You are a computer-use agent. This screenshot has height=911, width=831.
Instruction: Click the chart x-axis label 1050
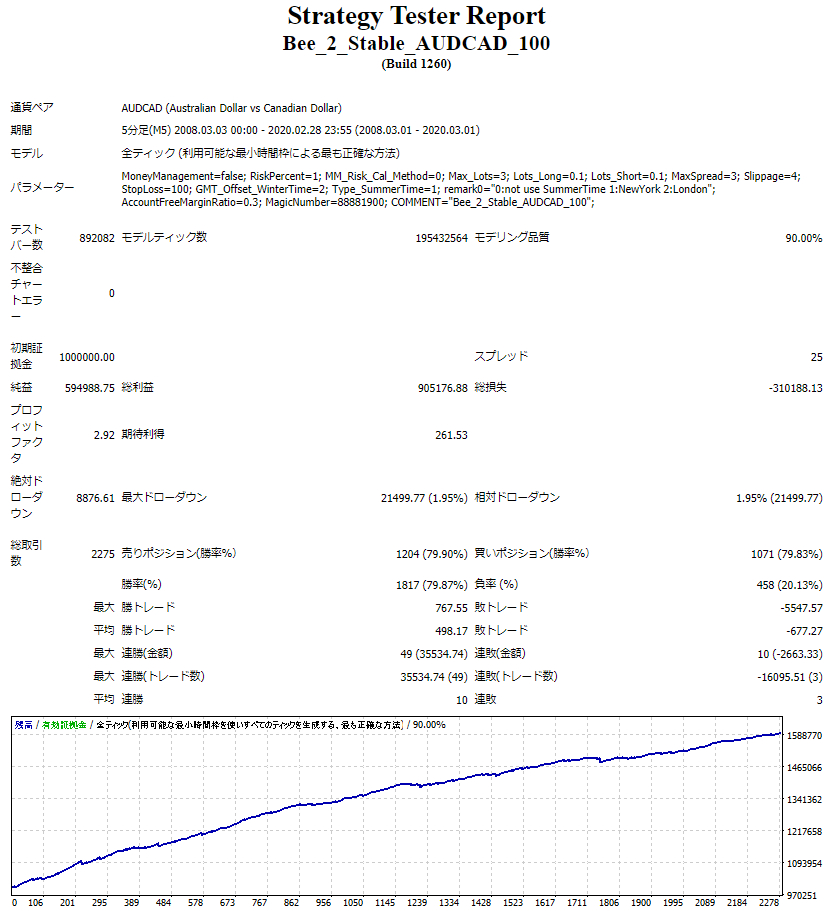pos(353,902)
